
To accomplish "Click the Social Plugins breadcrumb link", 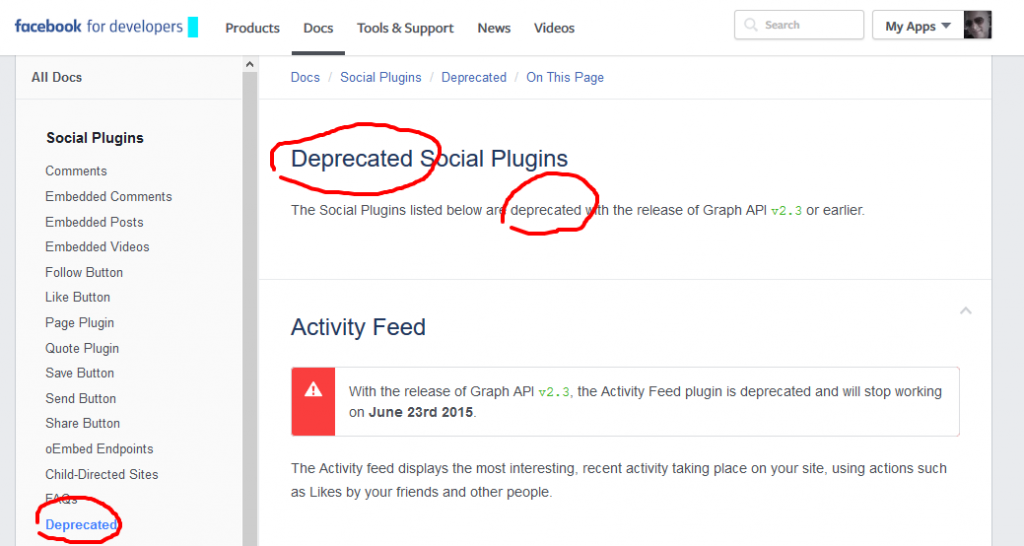I will tap(381, 77).
